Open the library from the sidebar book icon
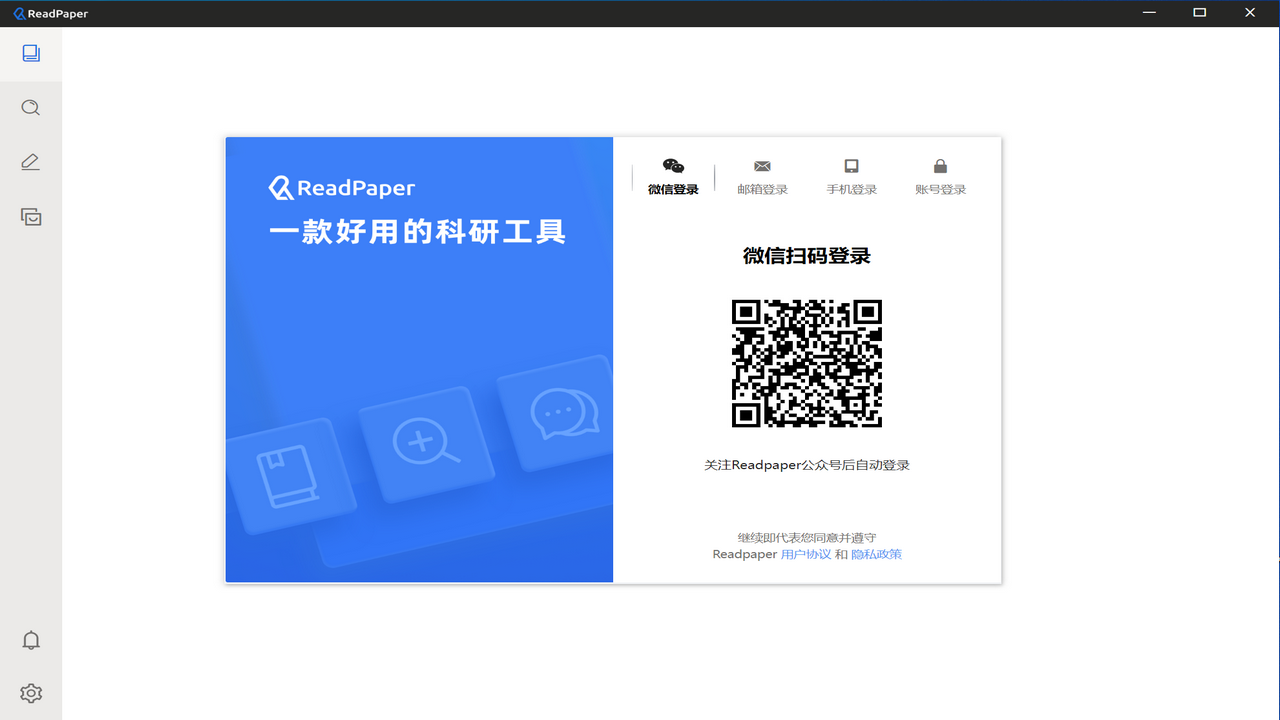The height and width of the screenshot is (720, 1280). click(31, 53)
